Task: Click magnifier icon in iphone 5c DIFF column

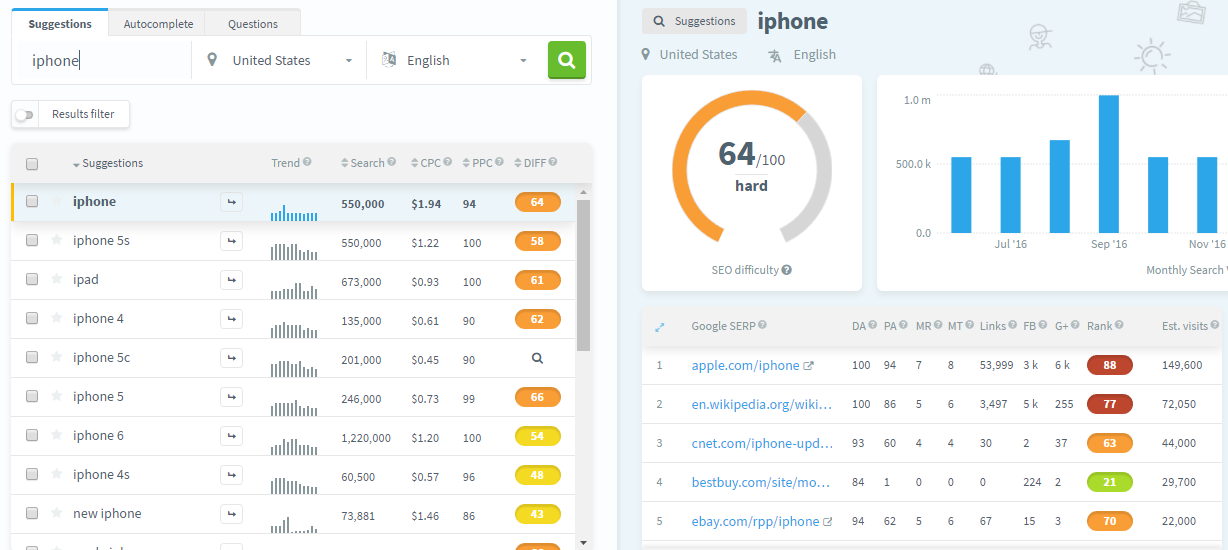Action: click(537, 358)
